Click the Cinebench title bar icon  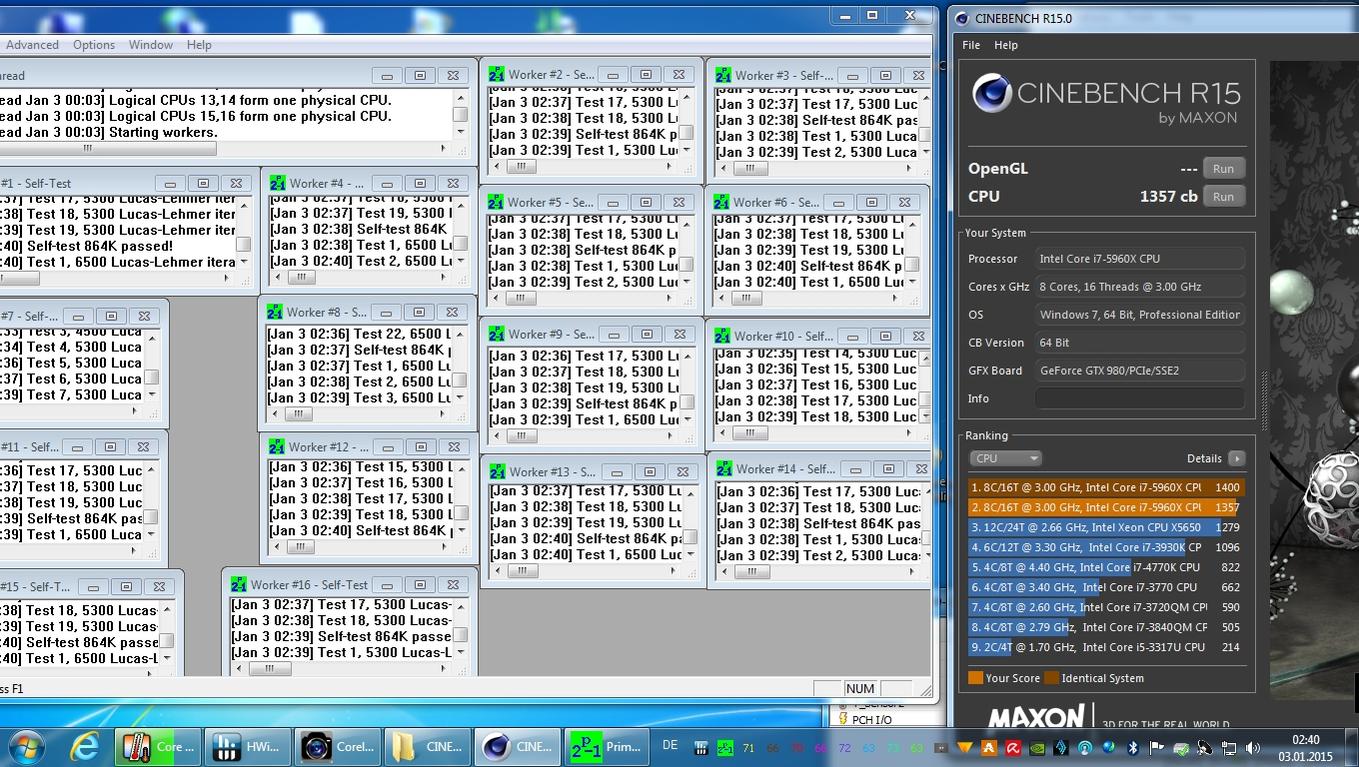[962, 18]
